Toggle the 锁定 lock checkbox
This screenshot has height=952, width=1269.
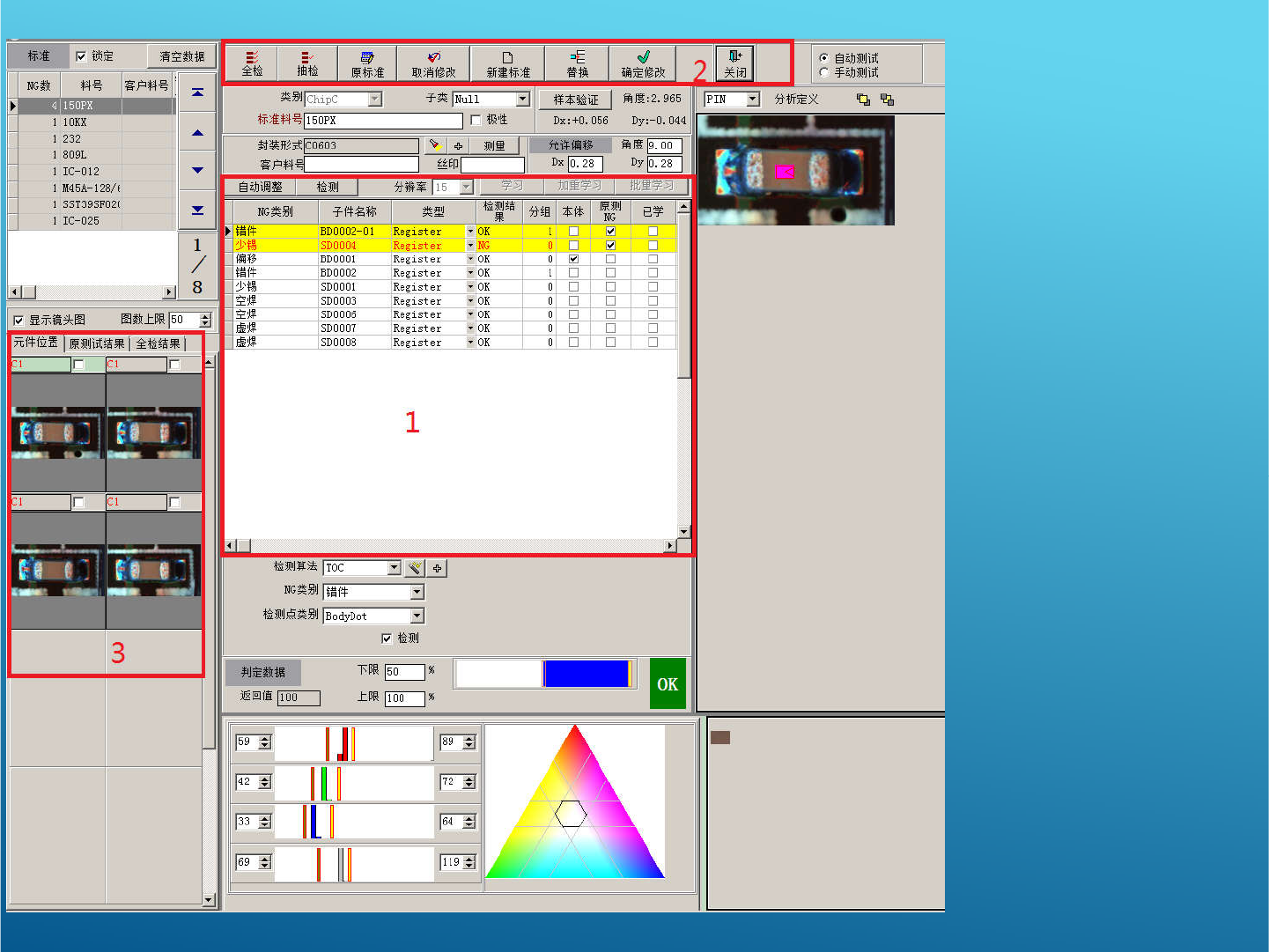tap(82, 56)
